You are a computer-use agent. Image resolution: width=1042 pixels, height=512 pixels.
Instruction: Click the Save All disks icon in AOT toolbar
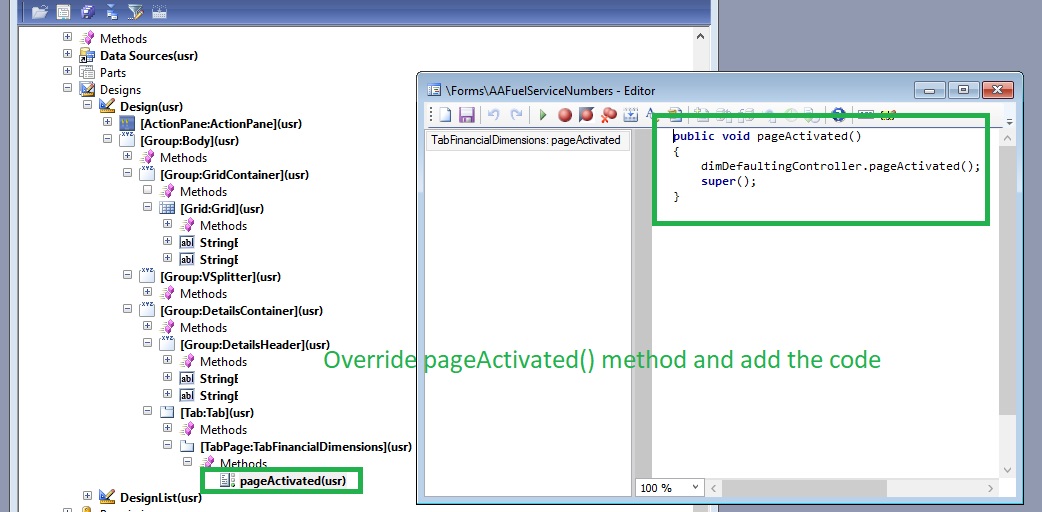(88, 11)
